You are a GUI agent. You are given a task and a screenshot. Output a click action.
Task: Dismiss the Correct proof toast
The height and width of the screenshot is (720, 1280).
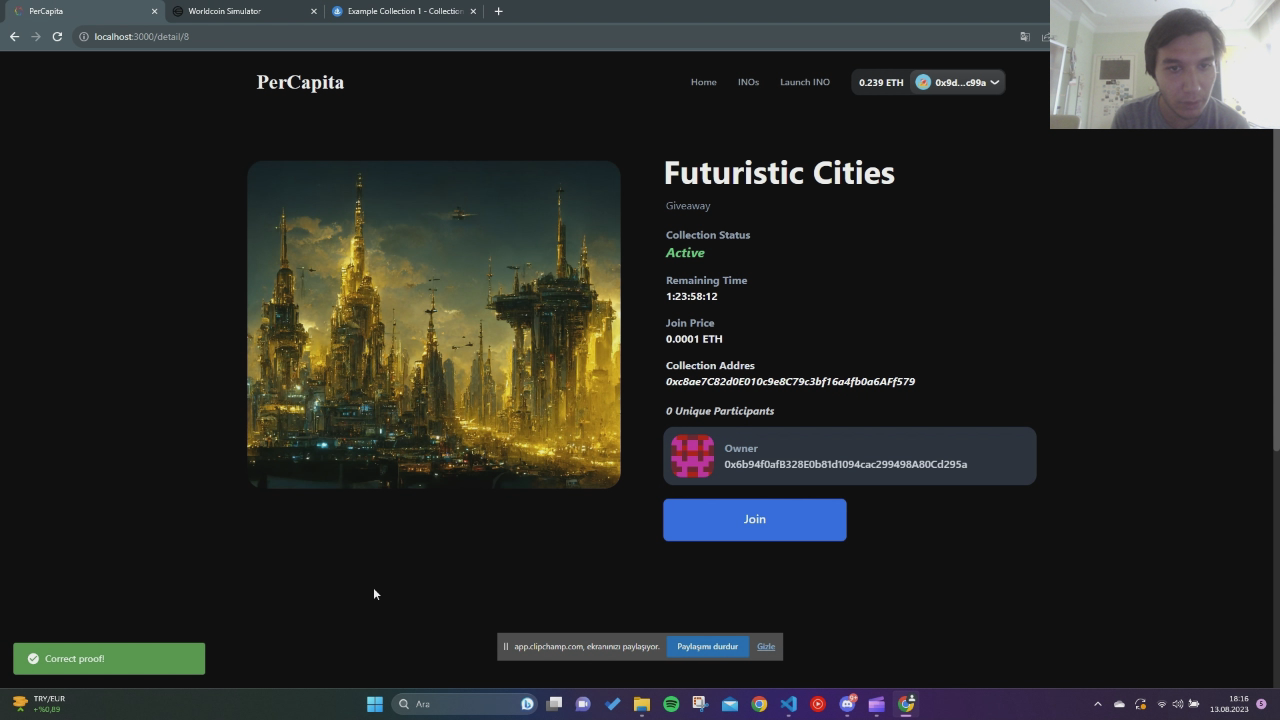point(109,659)
